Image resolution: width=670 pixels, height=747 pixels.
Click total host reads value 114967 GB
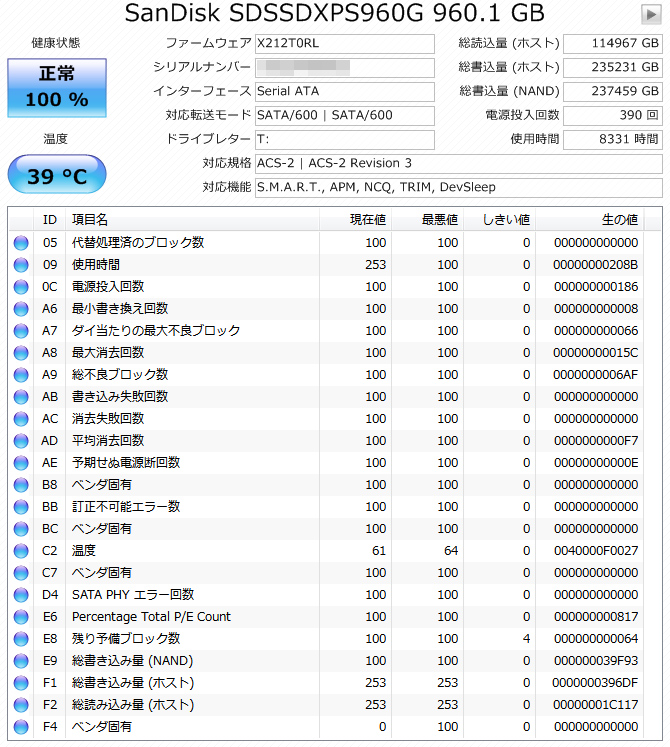pos(612,43)
